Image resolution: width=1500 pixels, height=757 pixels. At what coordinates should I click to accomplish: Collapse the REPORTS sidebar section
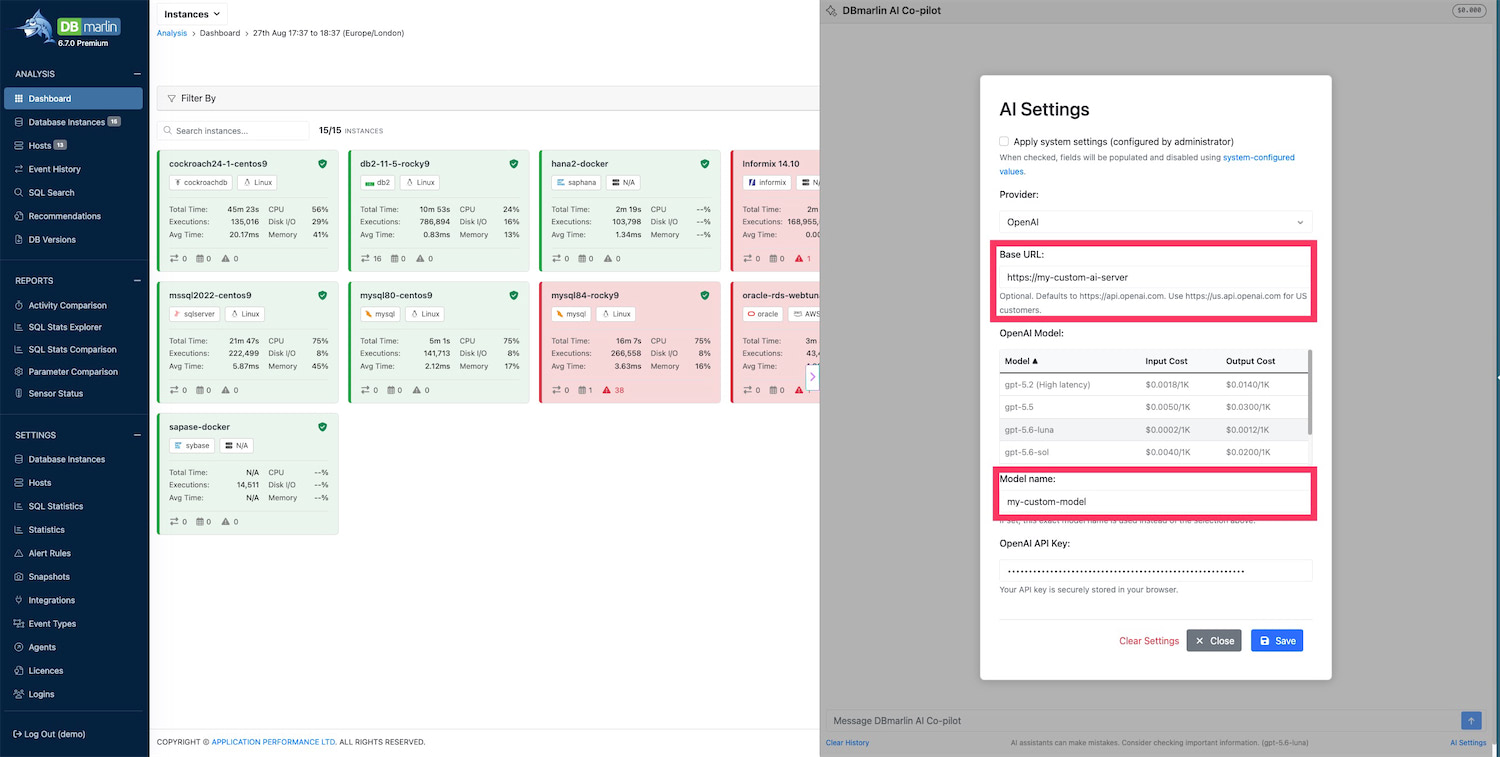(x=138, y=281)
